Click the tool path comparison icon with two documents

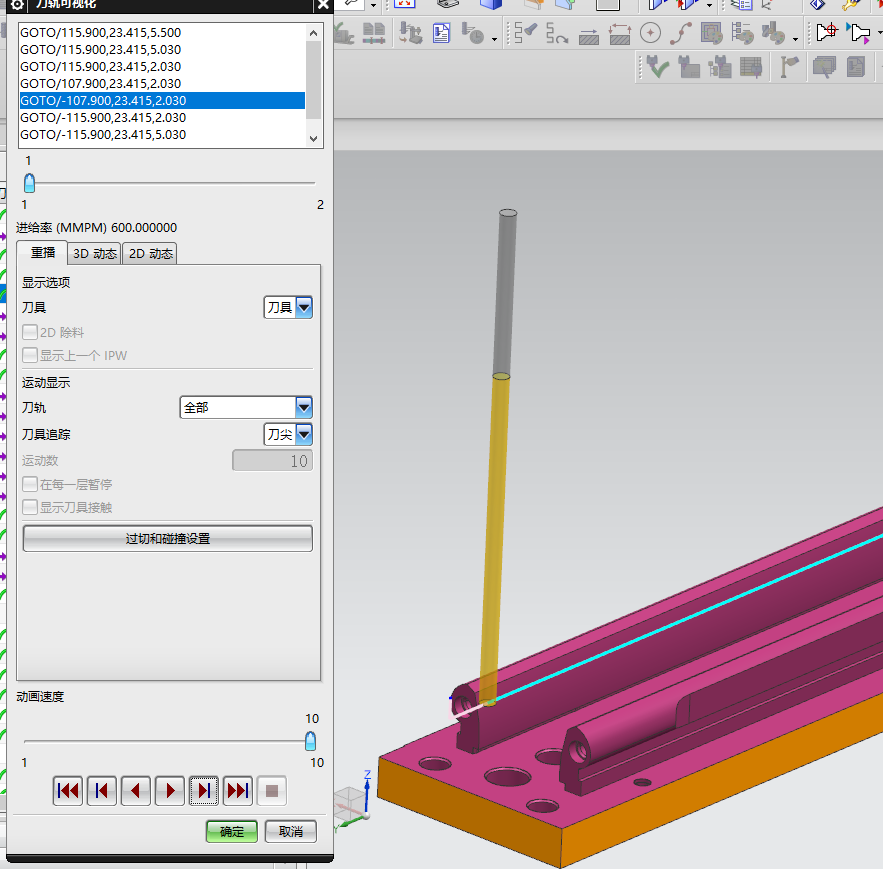(x=373, y=33)
